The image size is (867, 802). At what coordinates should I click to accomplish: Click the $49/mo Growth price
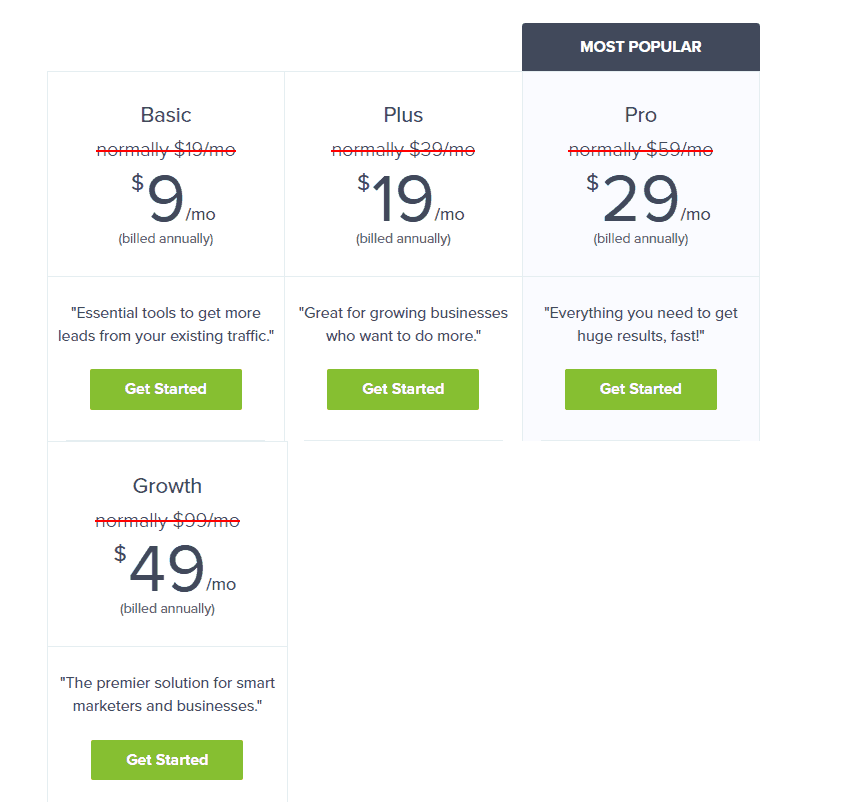pos(175,568)
